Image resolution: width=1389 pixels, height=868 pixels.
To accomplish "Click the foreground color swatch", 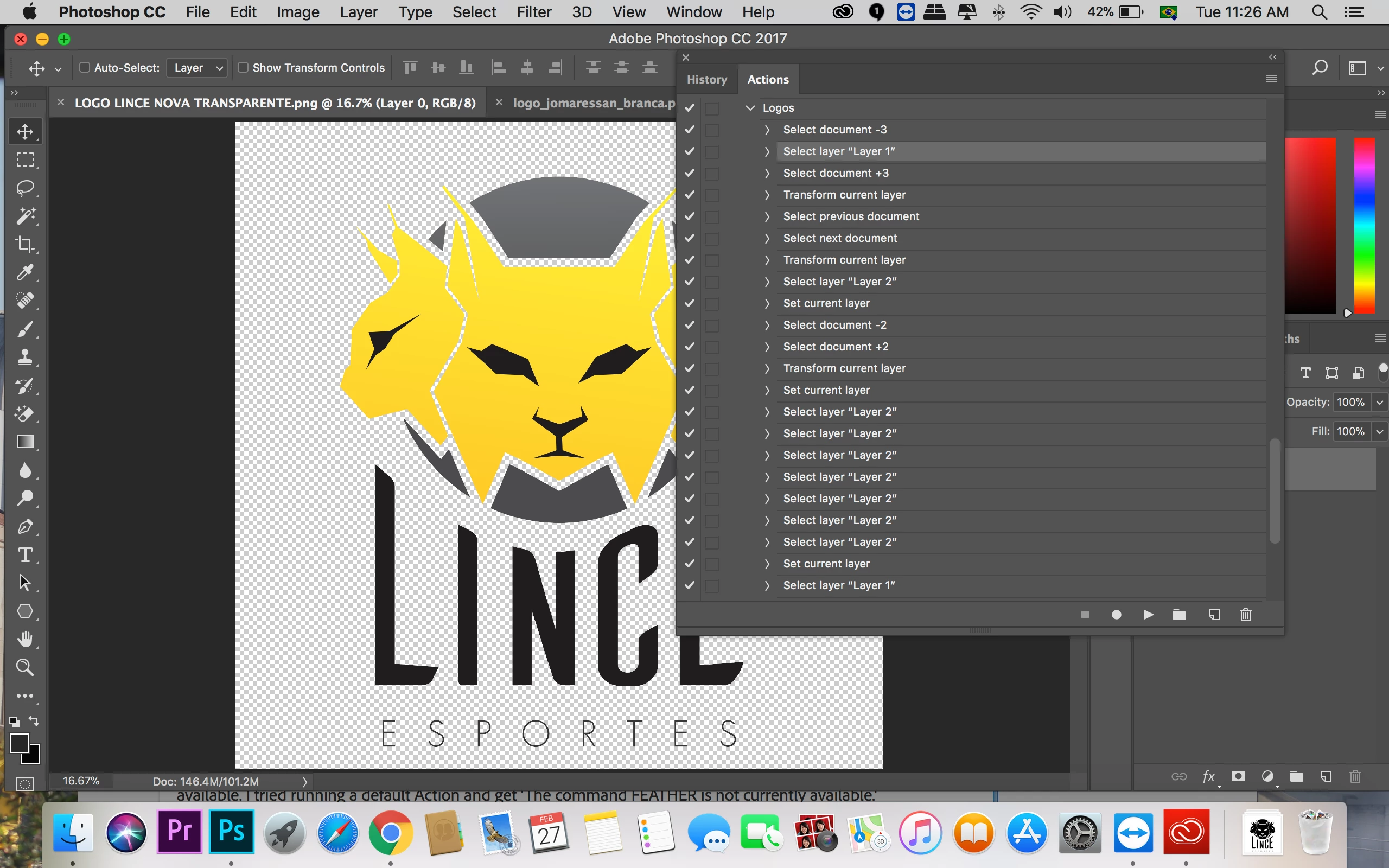I will click(19, 743).
